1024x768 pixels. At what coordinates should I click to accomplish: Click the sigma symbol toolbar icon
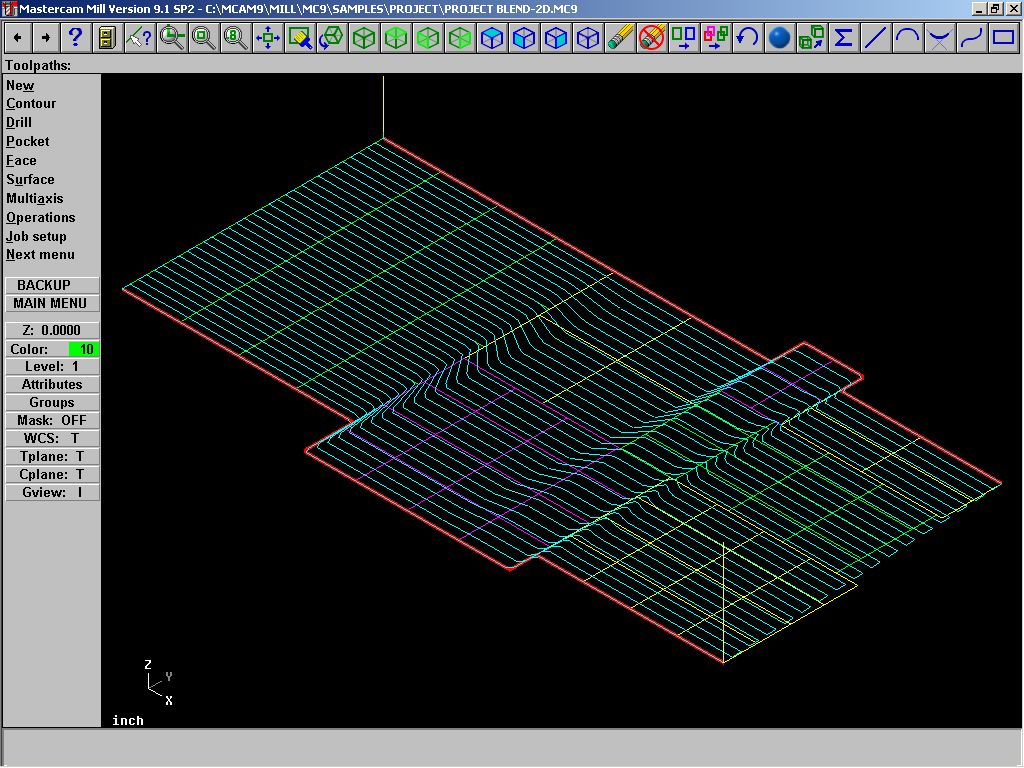point(843,38)
